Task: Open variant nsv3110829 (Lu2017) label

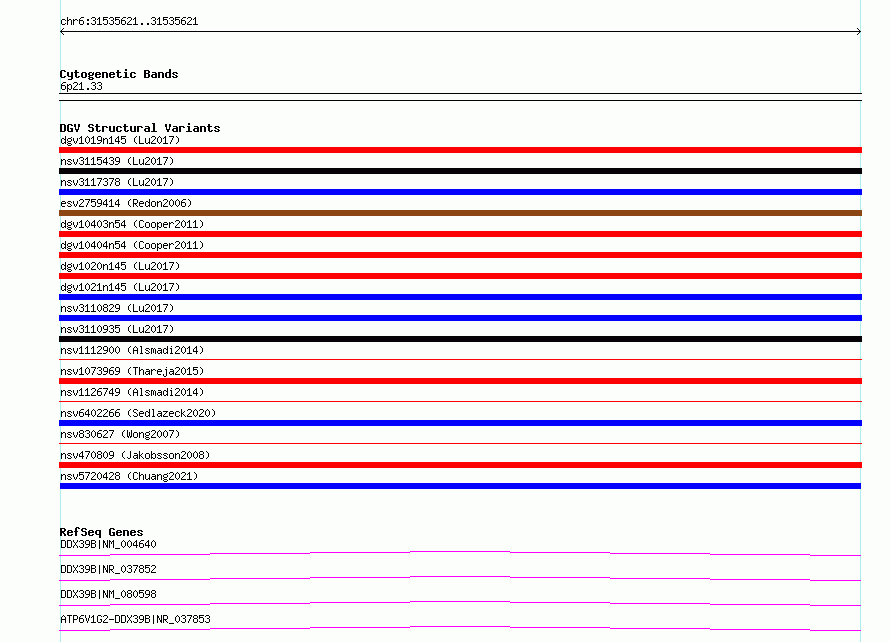Action: (x=117, y=308)
